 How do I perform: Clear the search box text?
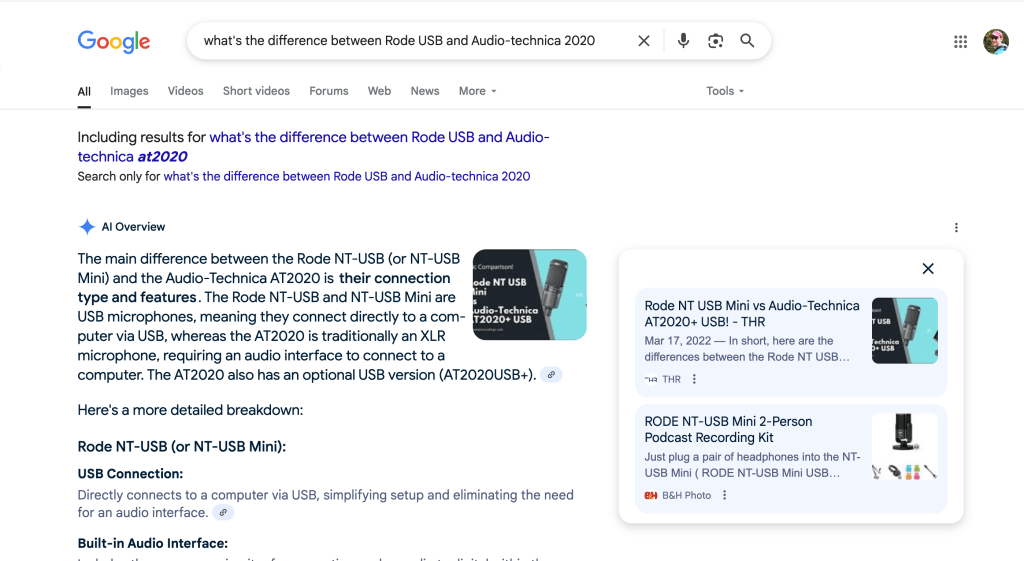[x=644, y=41]
